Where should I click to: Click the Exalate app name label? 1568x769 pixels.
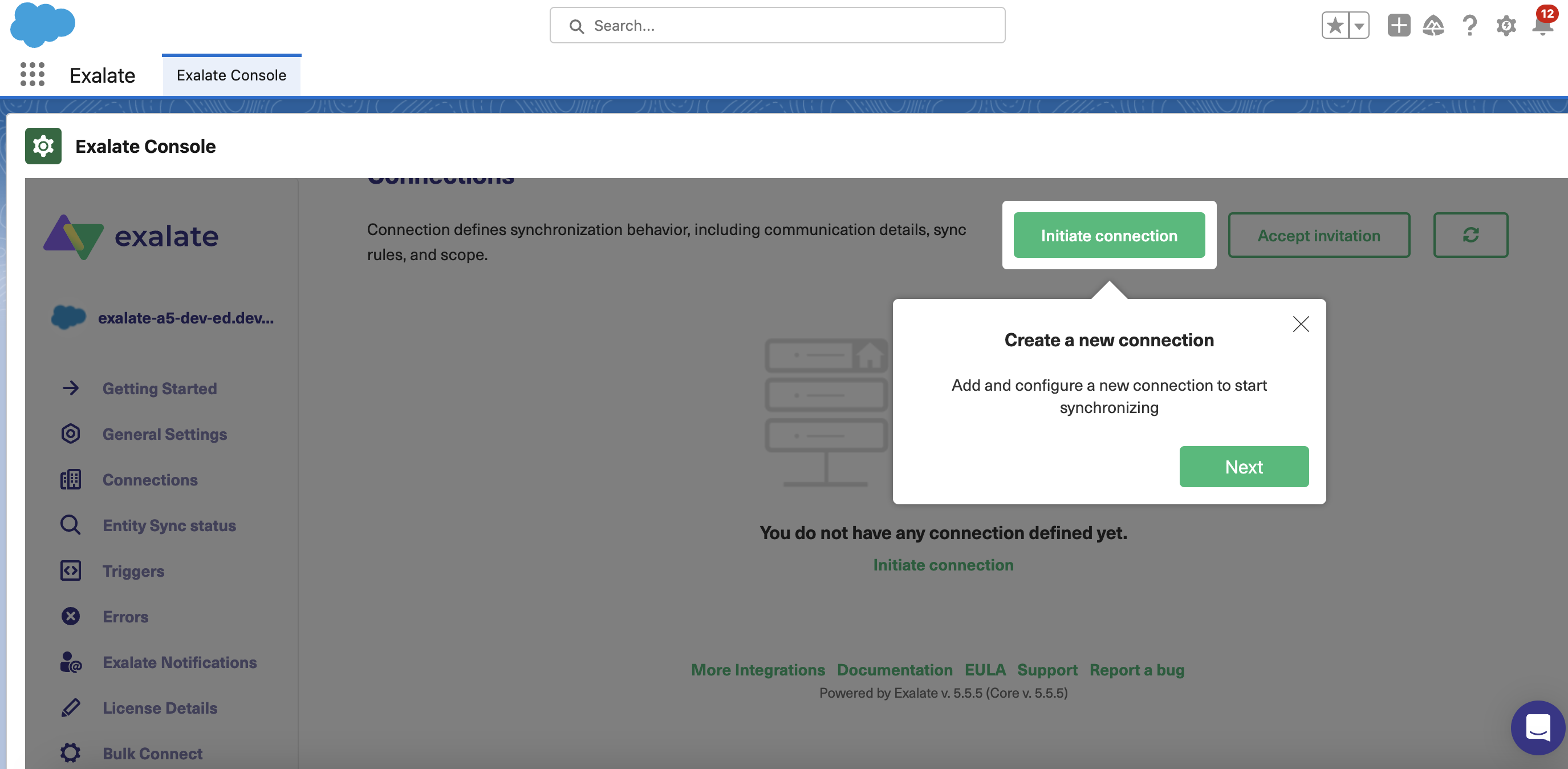click(x=102, y=75)
